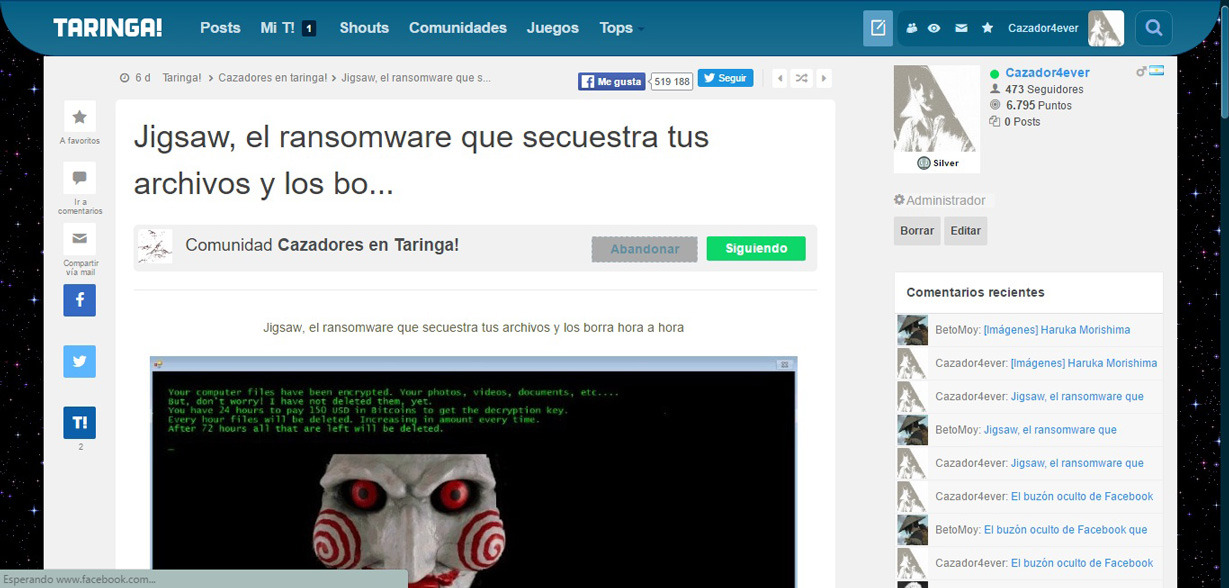
Task: Share post on Taringa T! sidebar icon
Action: click(80, 423)
